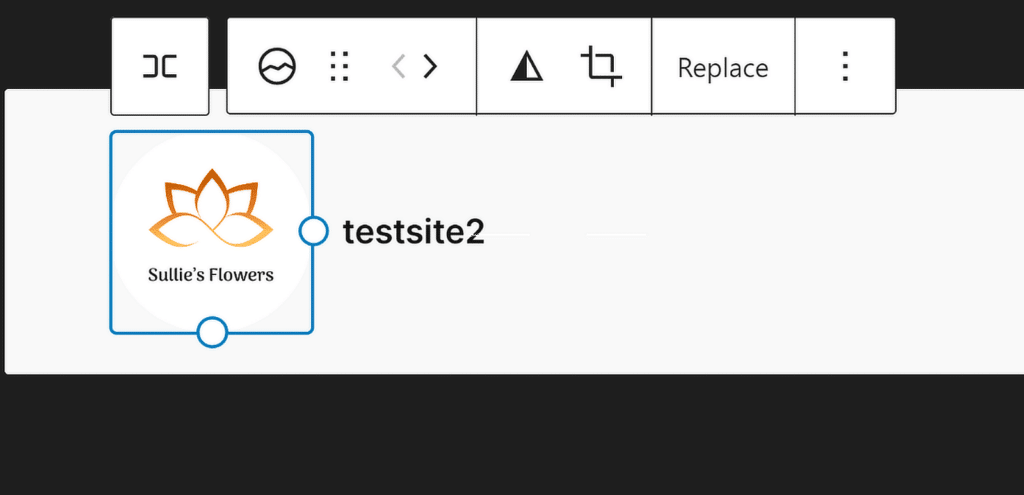
Task: Click the orange lotus flower graphic
Action: pyautogui.click(x=211, y=210)
